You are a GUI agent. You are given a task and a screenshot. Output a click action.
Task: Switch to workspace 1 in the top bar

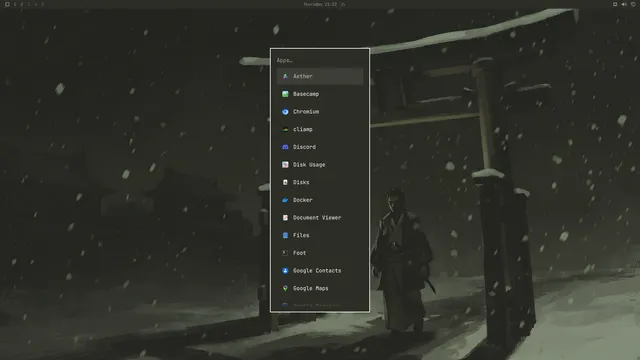(x=15, y=4)
